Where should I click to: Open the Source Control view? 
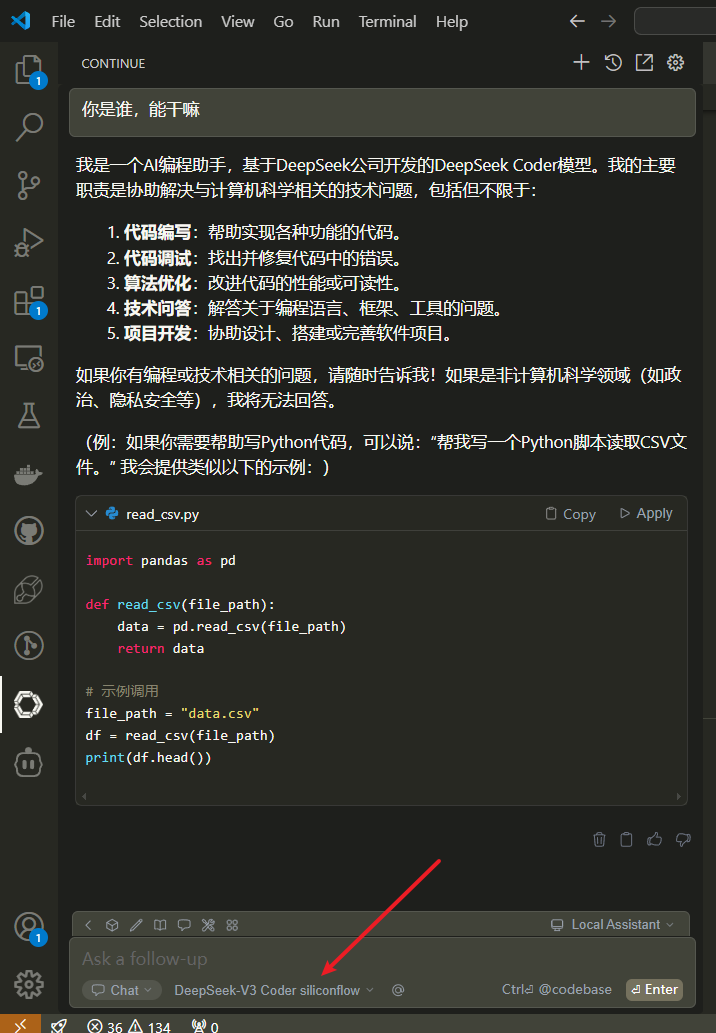pos(28,185)
